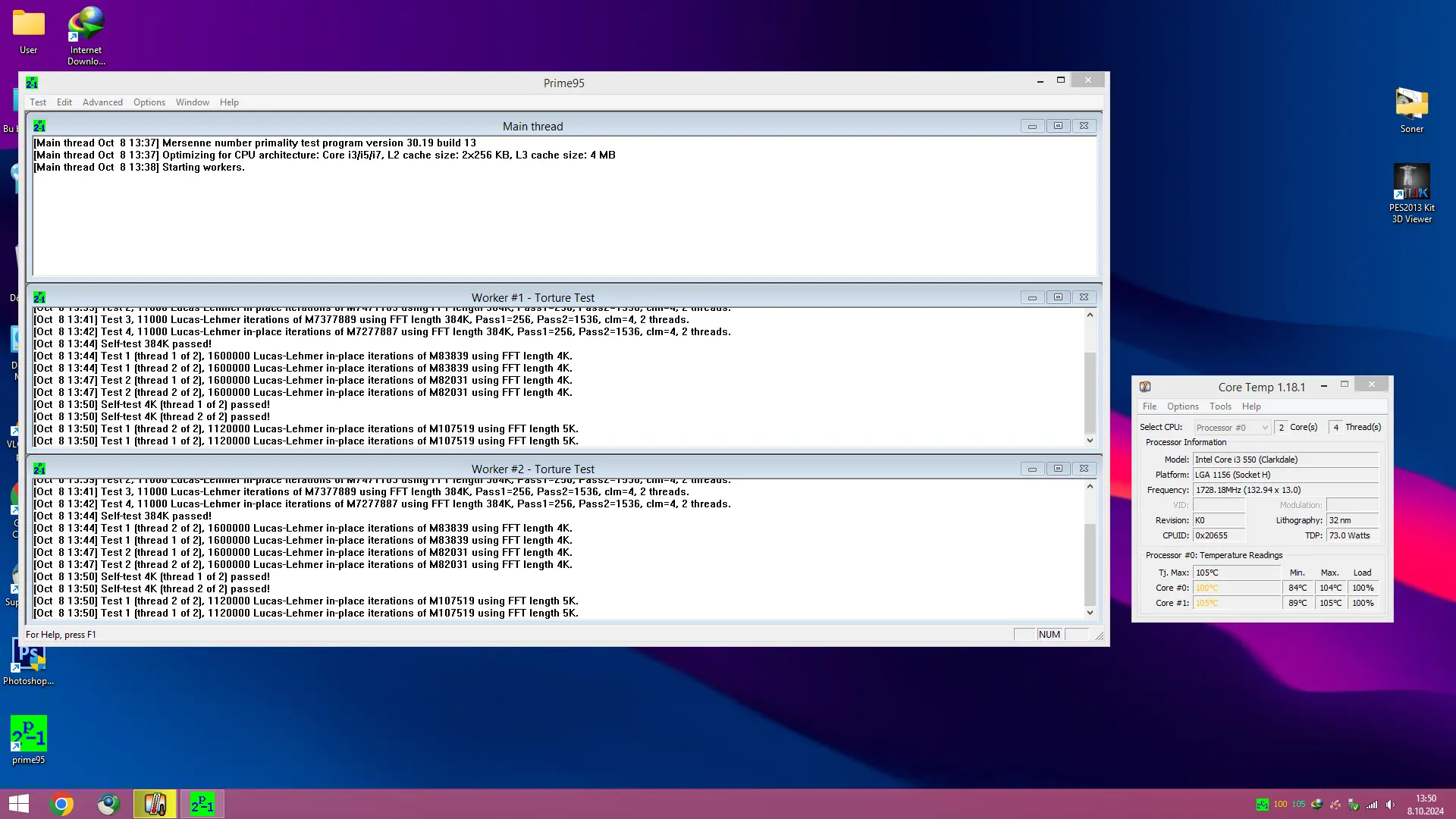
Task: Click Worker #2 window icon
Action: click(x=39, y=469)
